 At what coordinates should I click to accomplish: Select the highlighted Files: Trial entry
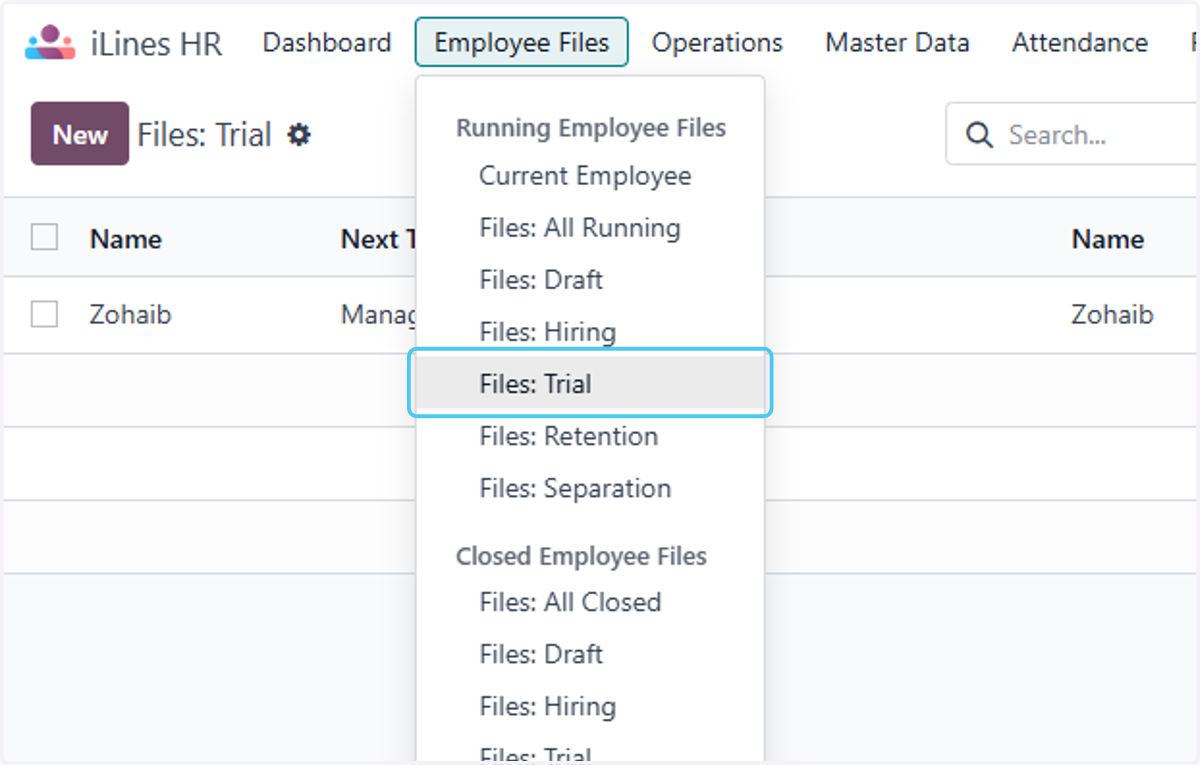click(x=590, y=384)
